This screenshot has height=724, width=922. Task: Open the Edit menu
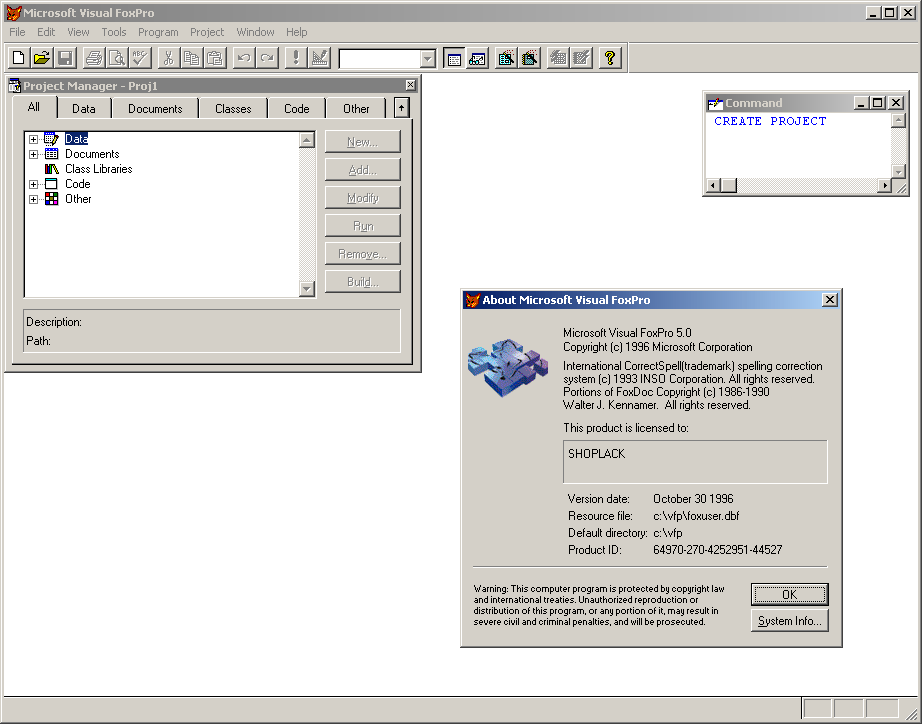tap(46, 32)
